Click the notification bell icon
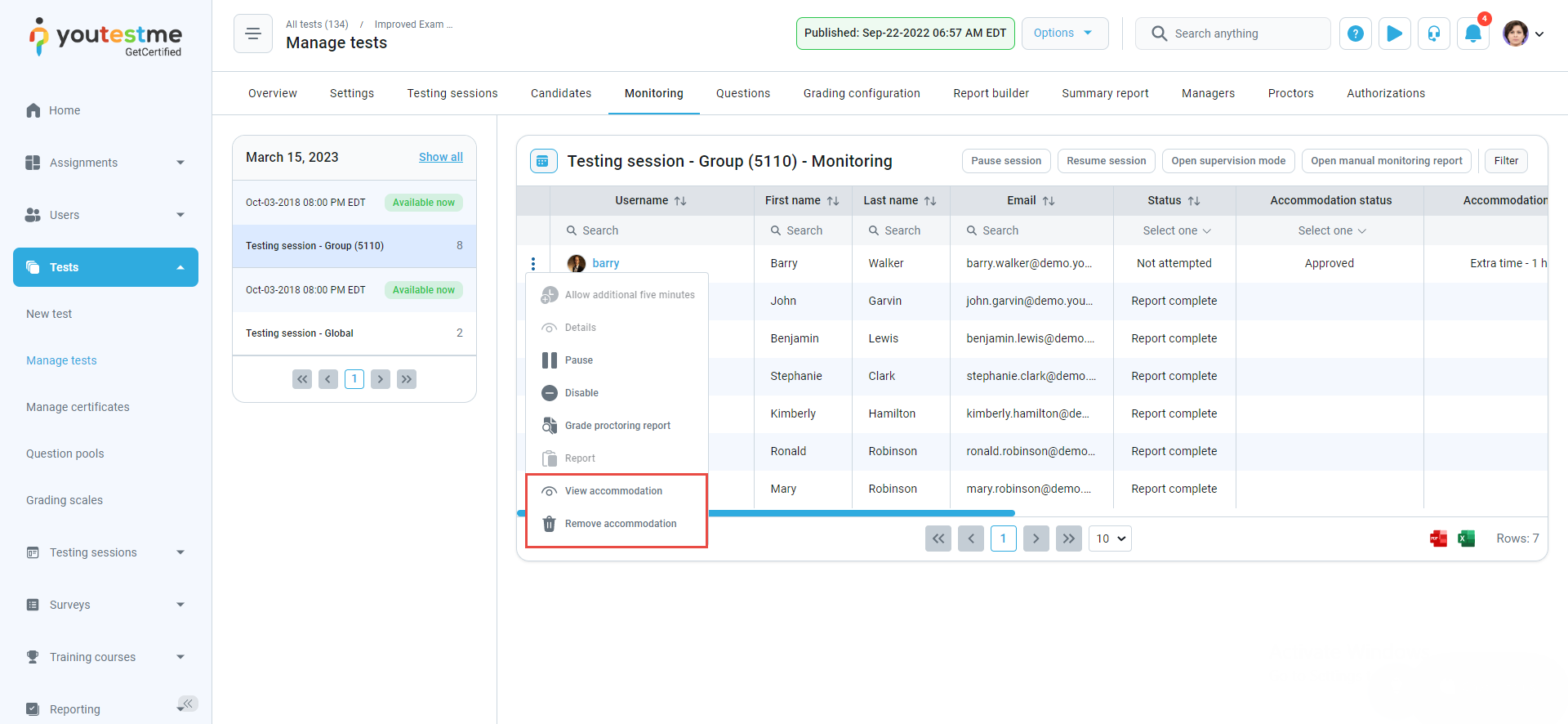The image size is (1568, 724). pyautogui.click(x=1472, y=34)
